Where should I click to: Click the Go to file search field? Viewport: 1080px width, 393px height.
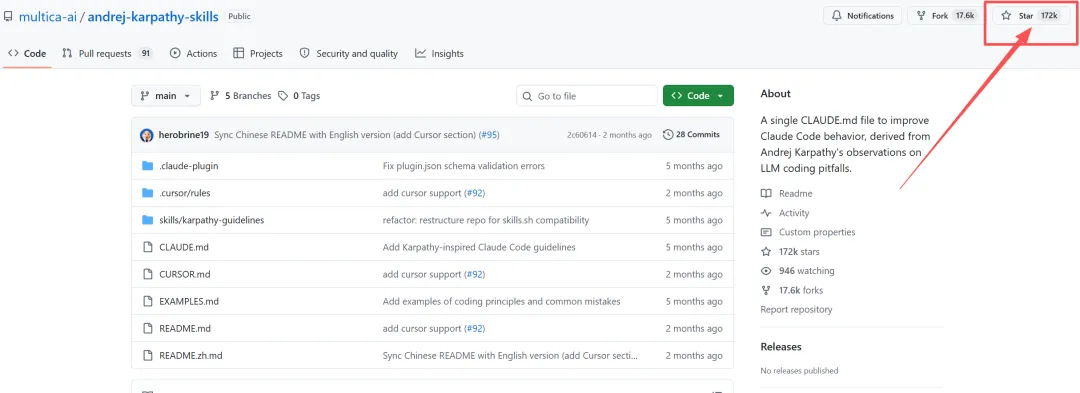pos(587,96)
